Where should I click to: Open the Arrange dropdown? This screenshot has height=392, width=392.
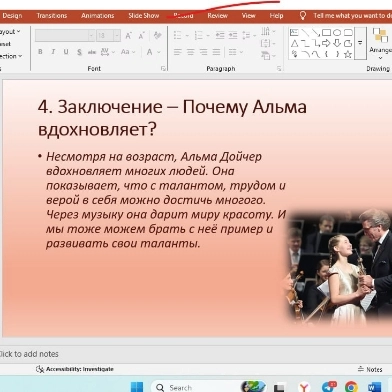(380, 45)
